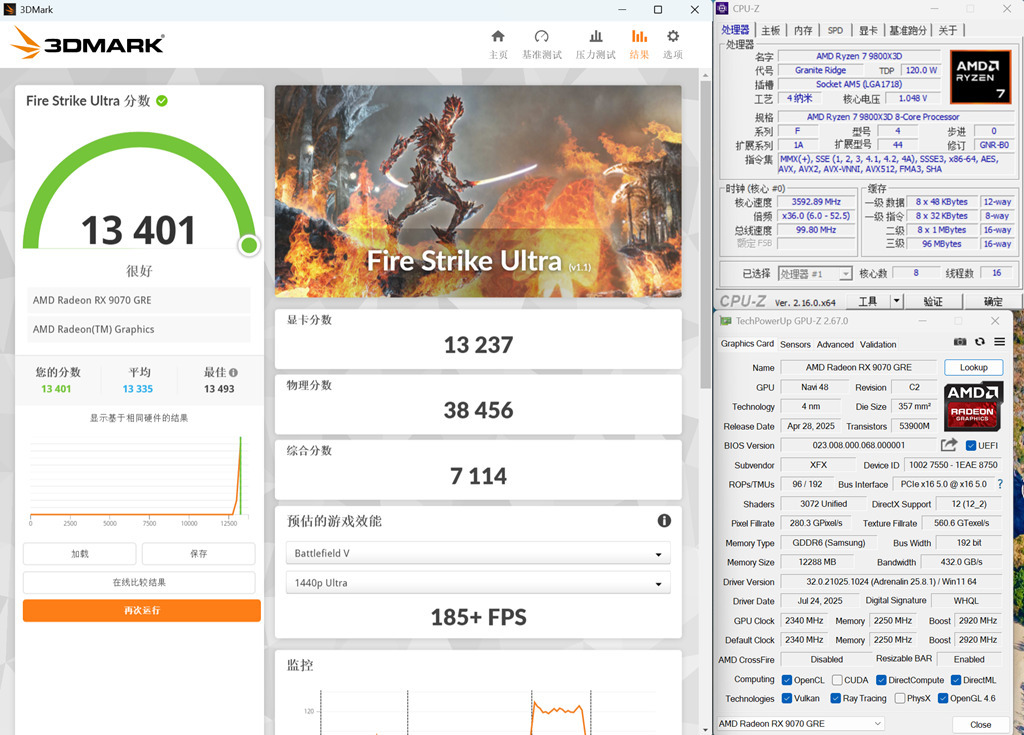
Task: Open the Benchmarks gauge icon in 3DMark
Action: pyautogui.click(x=542, y=37)
